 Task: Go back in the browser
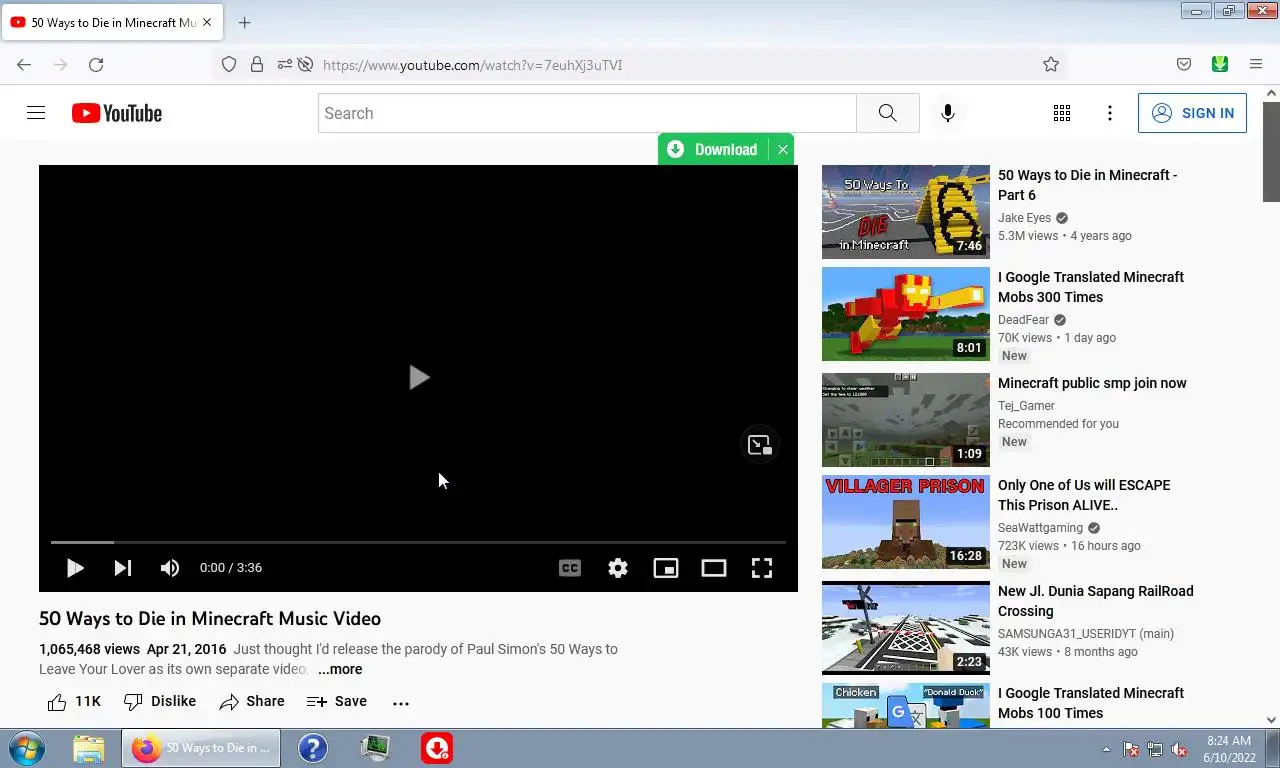[x=24, y=64]
